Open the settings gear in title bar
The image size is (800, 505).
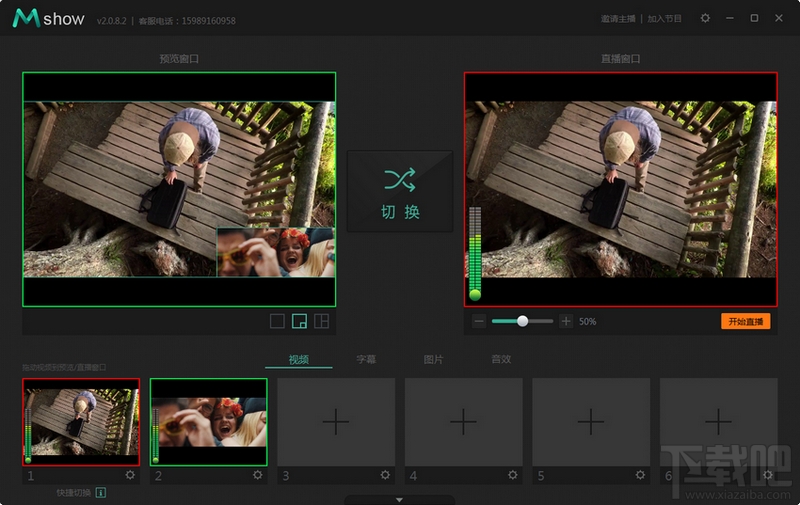tap(705, 18)
